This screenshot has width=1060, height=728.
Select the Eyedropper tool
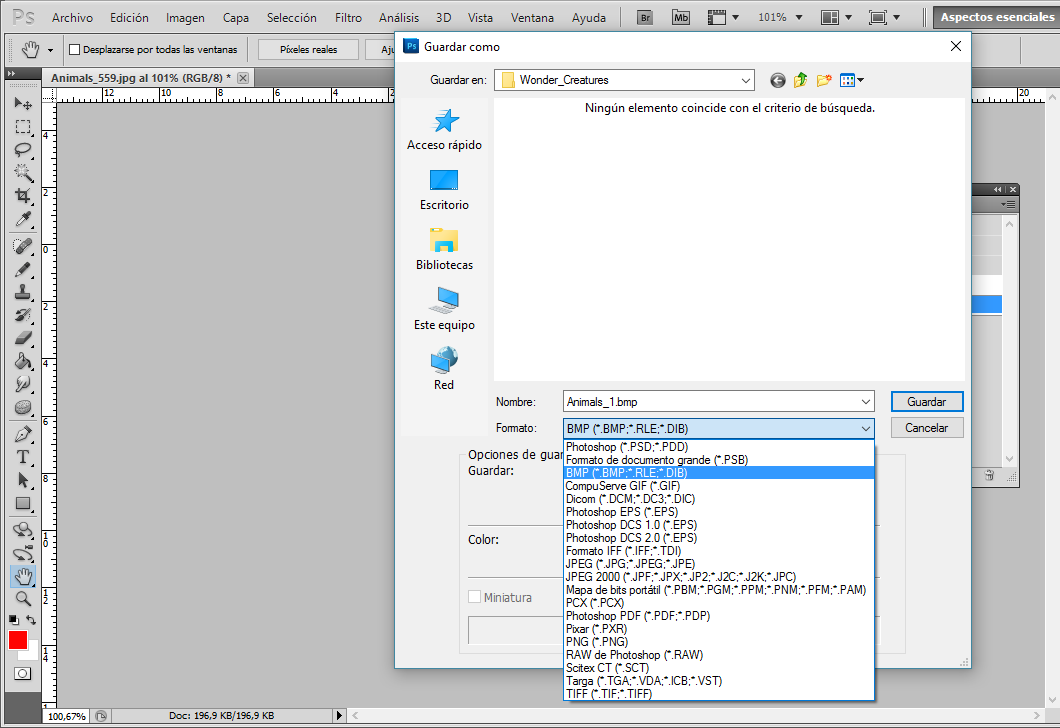point(23,219)
